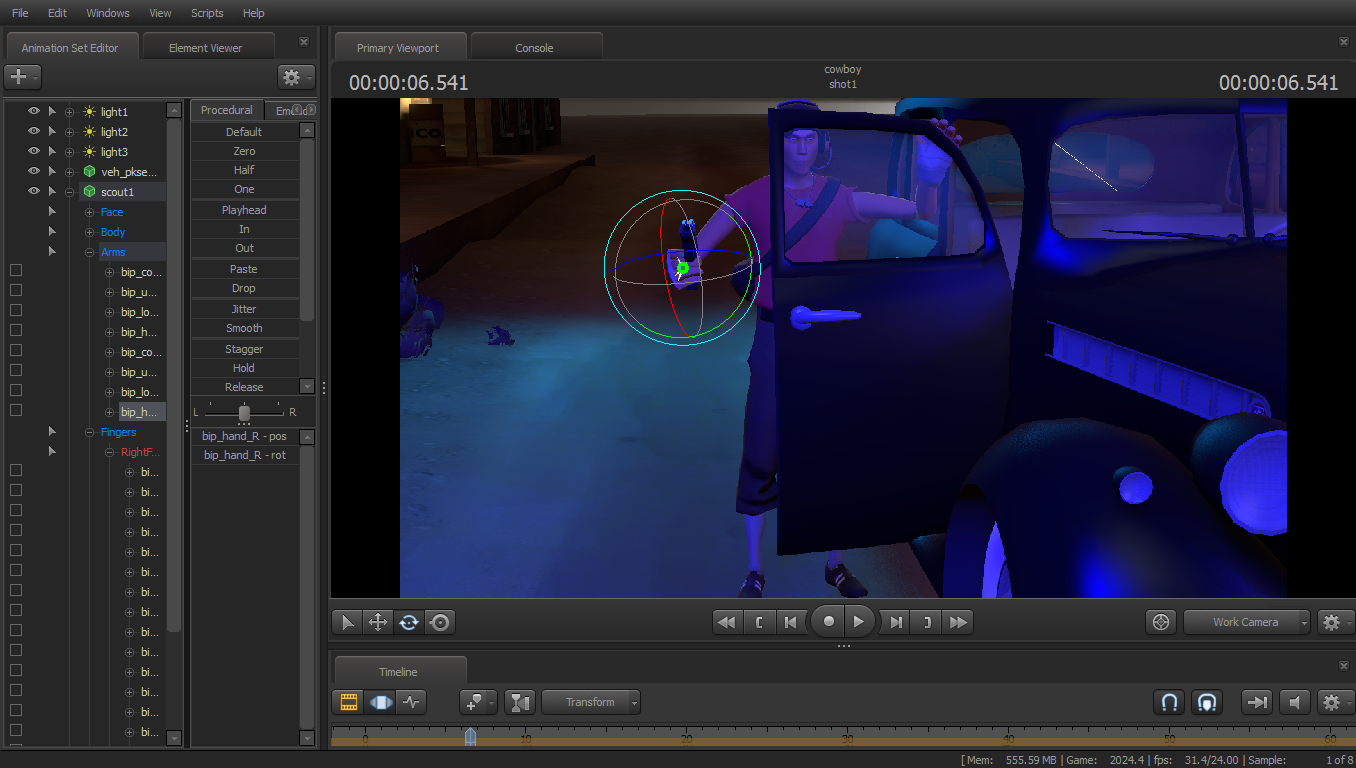Open the Clip Editor filmstrip icon
This screenshot has width=1356, height=768.
[x=349, y=702]
